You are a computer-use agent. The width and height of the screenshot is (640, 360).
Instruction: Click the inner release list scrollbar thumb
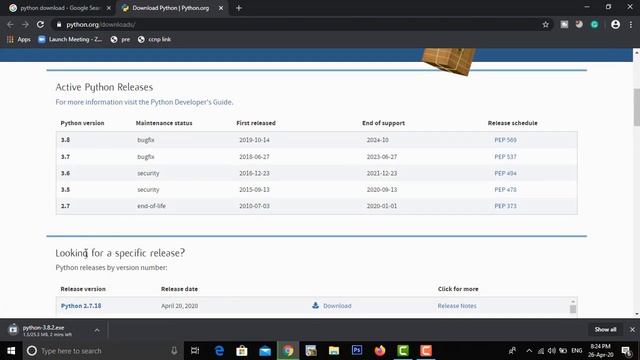(x=573, y=309)
